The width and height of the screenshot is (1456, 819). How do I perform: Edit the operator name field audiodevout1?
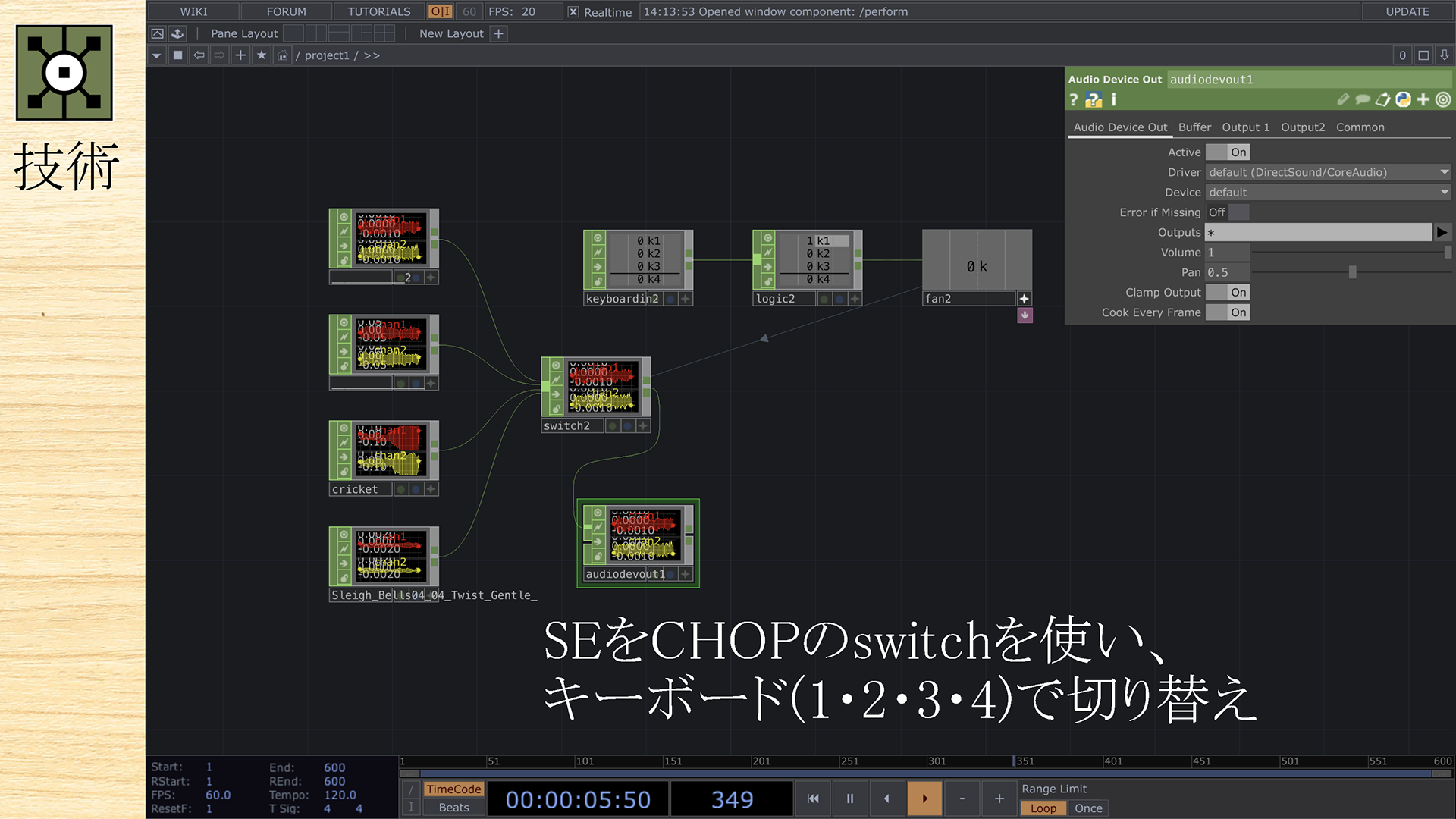(x=1309, y=79)
